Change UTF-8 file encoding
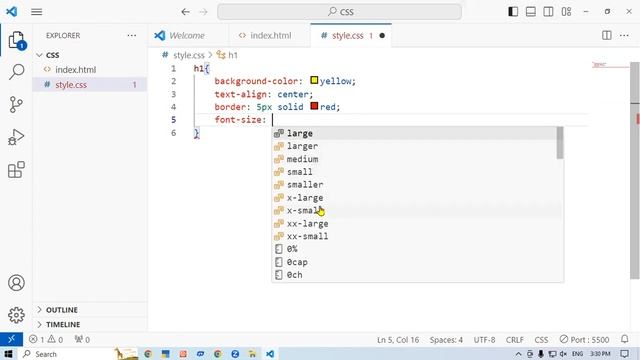Viewport: 640px width, 360px height. click(484, 340)
